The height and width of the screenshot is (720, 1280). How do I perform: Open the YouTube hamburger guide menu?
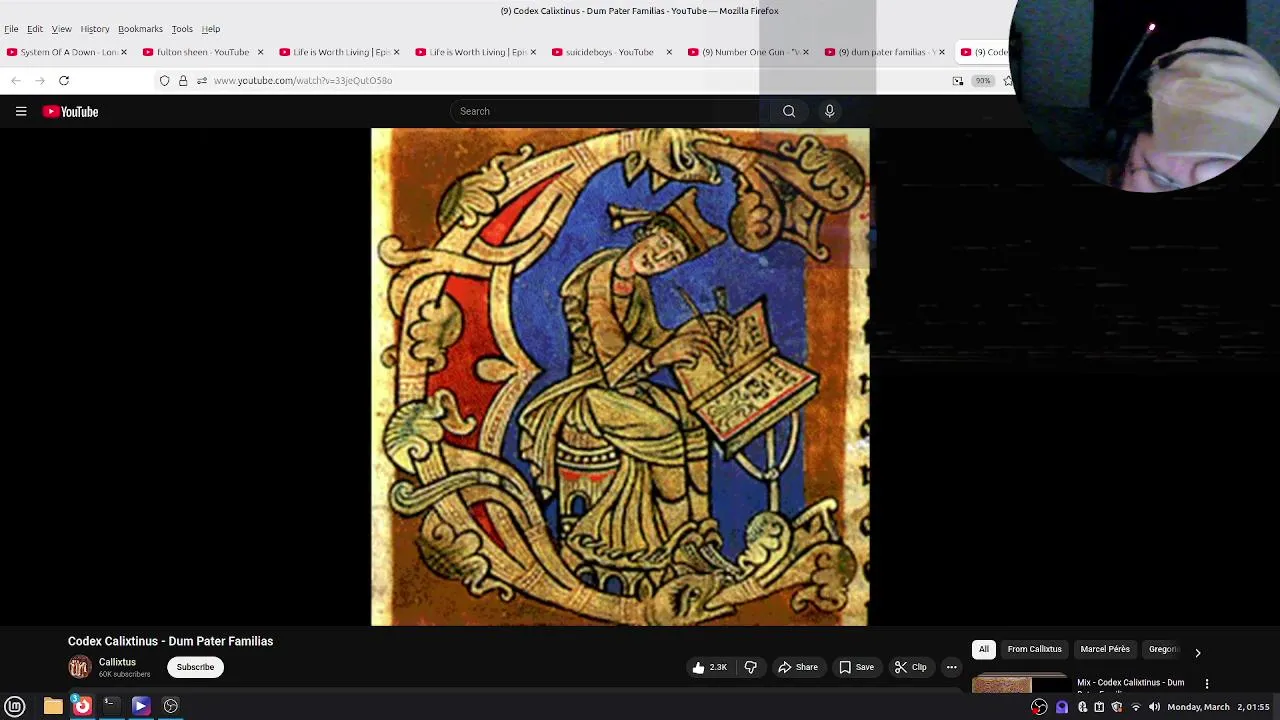pos(21,112)
